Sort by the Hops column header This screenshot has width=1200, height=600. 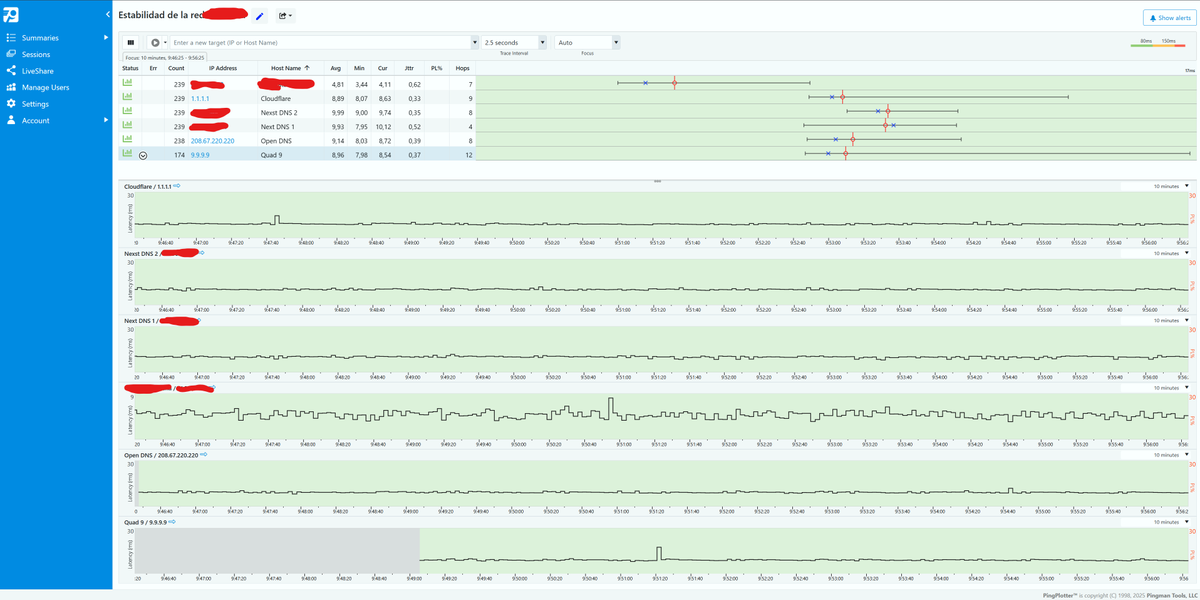[x=462, y=68]
